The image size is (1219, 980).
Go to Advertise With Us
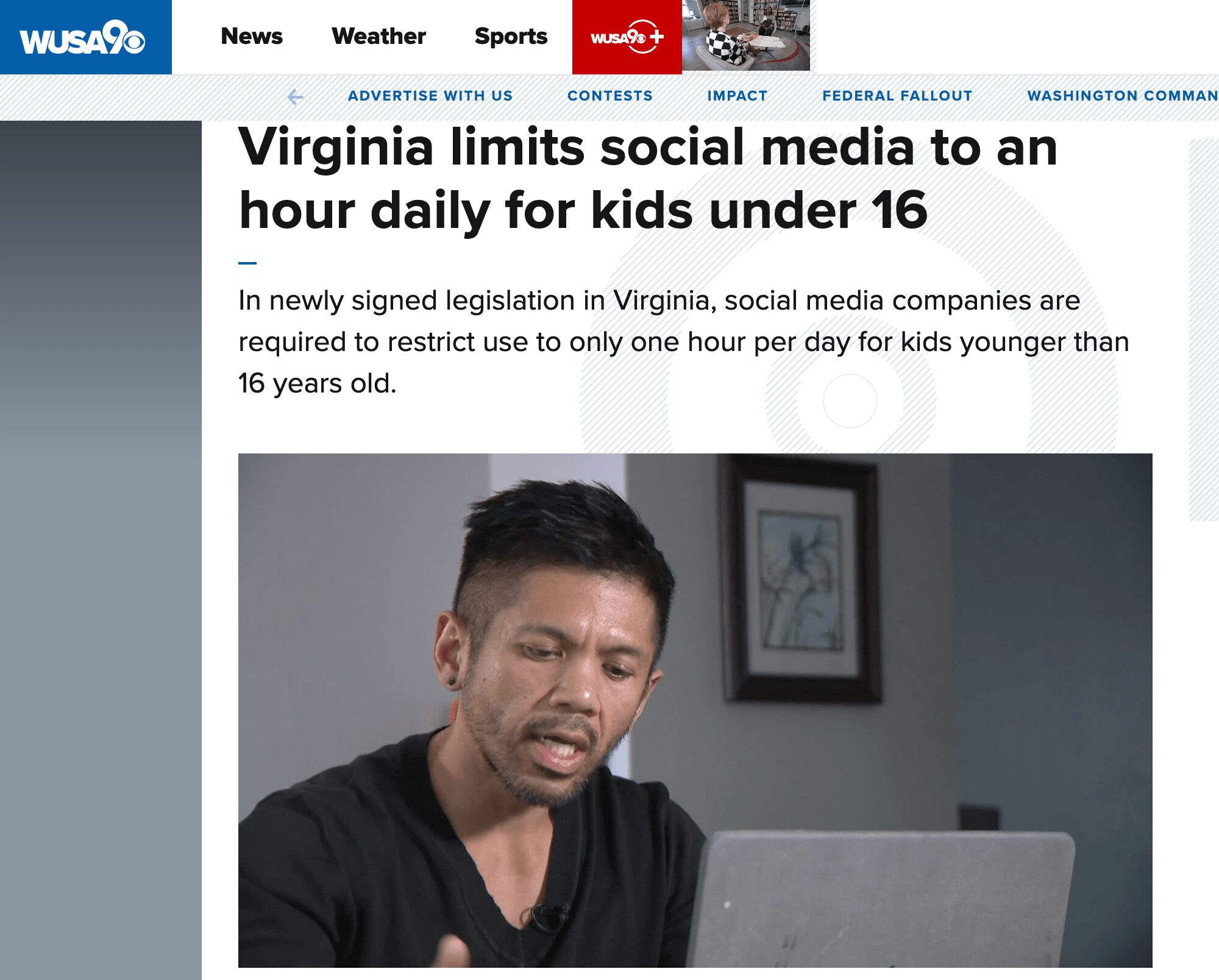coord(430,96)
